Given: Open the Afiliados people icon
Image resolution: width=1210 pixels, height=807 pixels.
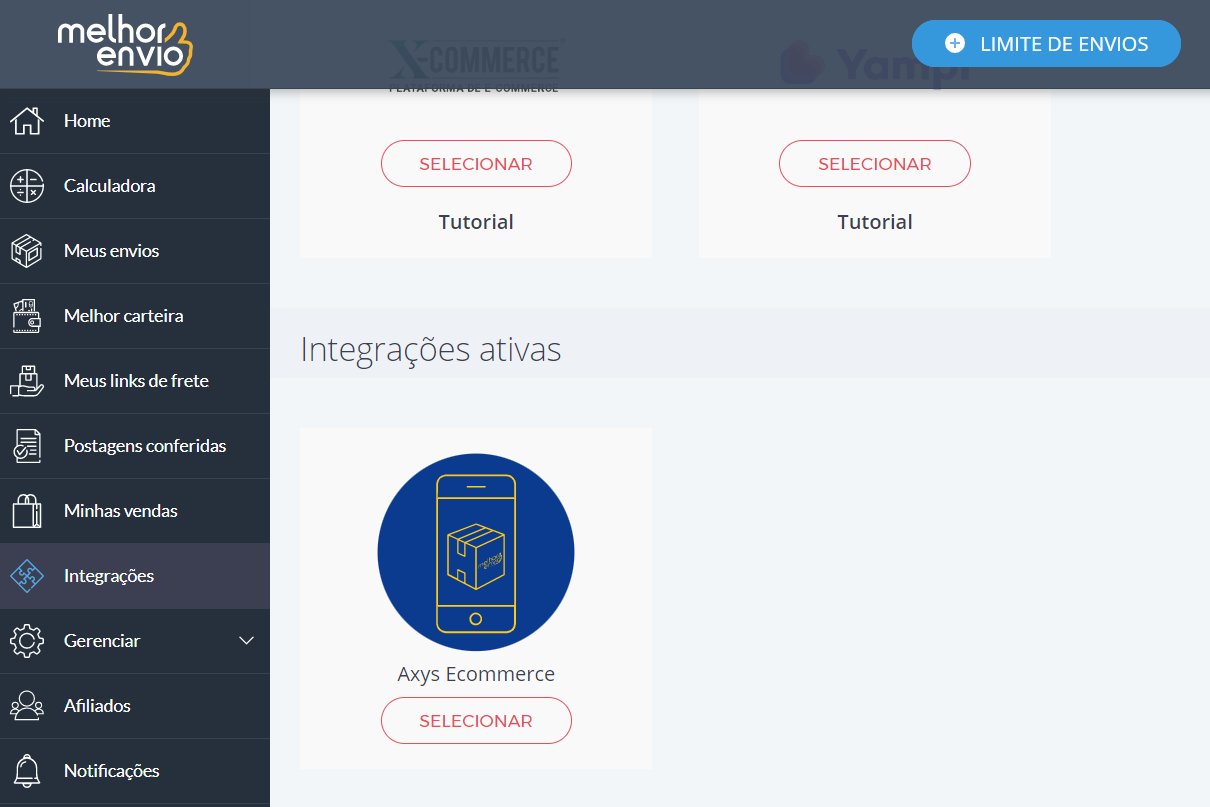Looking at the screenshot, I should (x=27, y=706).
